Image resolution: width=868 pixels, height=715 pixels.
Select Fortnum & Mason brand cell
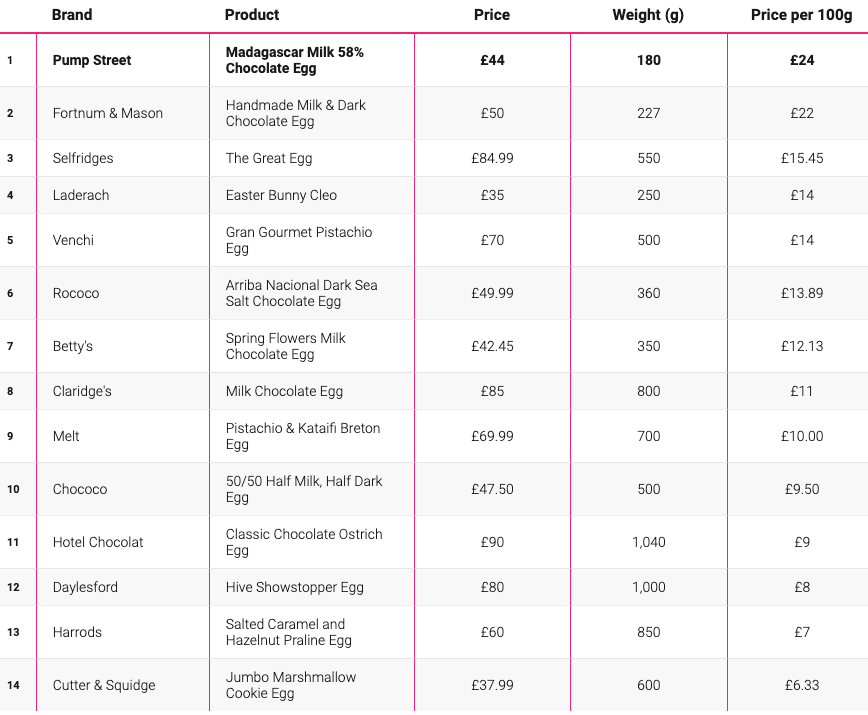pos(123,113)
